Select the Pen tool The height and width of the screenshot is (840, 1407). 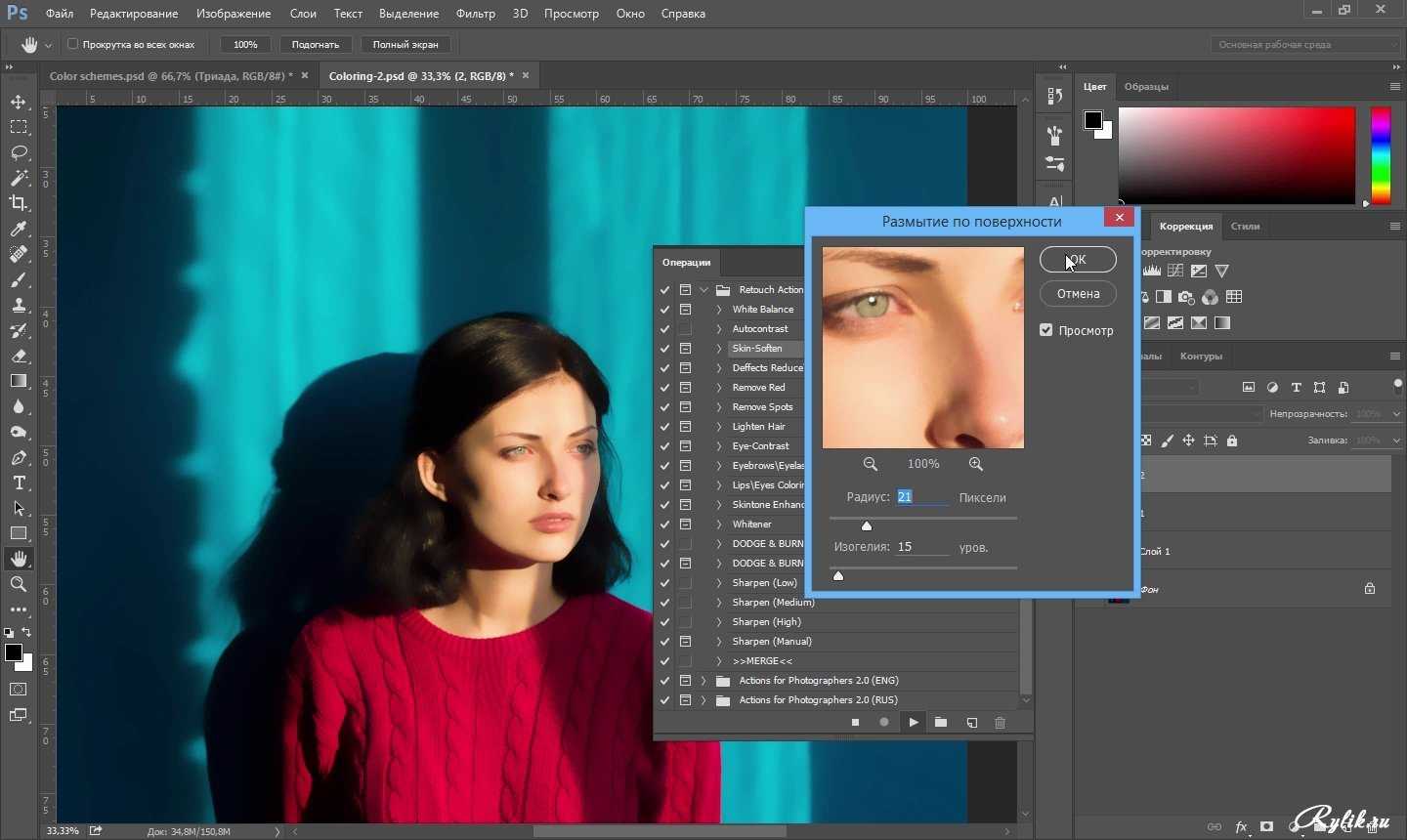click(19, 457)
